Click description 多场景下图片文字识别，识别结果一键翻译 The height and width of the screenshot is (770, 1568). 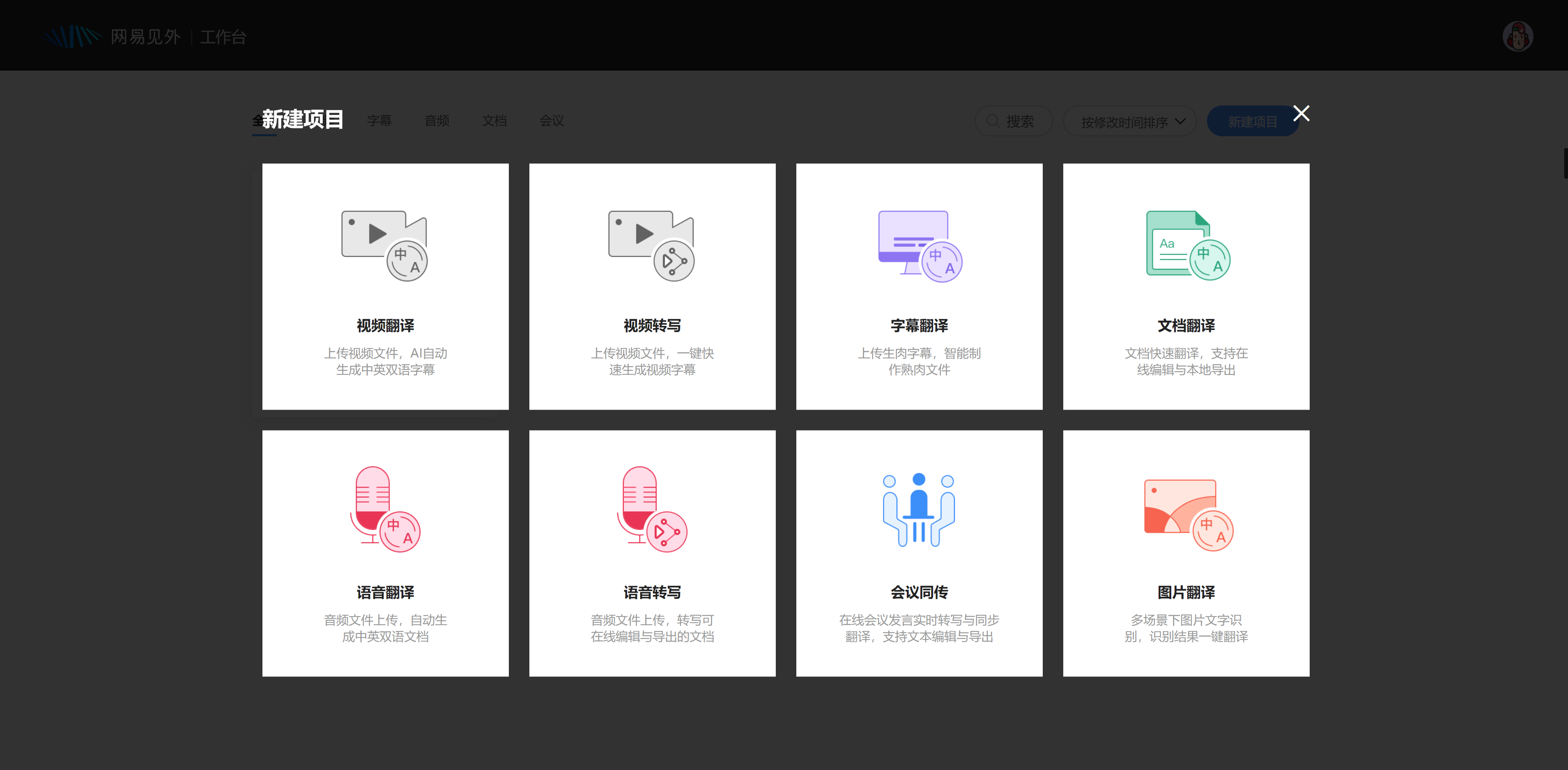tap(1186, 628)
